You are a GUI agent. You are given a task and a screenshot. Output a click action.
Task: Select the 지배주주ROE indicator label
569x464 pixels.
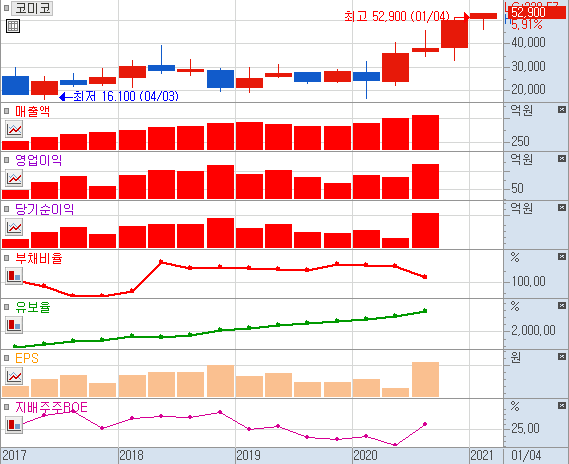point(51,407)
